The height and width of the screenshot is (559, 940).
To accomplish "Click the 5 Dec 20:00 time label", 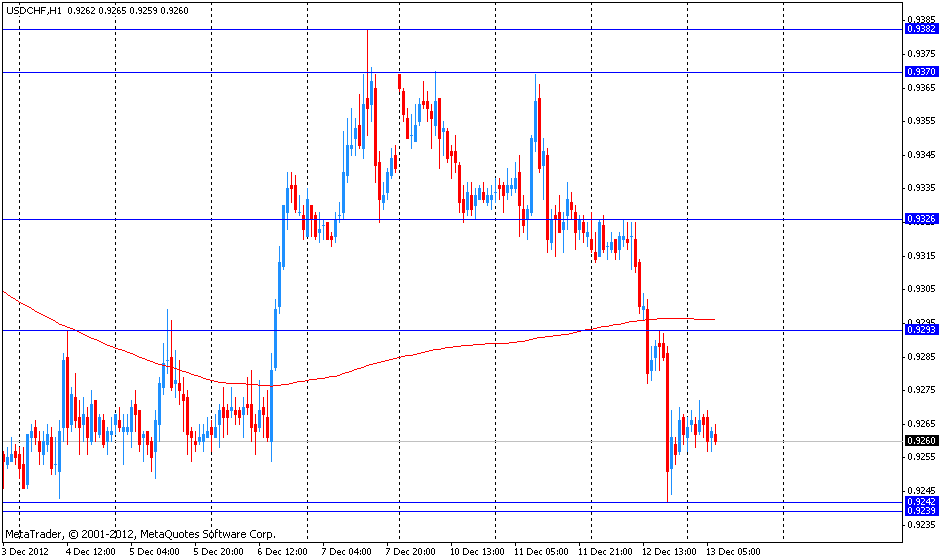I will (218, 552).
